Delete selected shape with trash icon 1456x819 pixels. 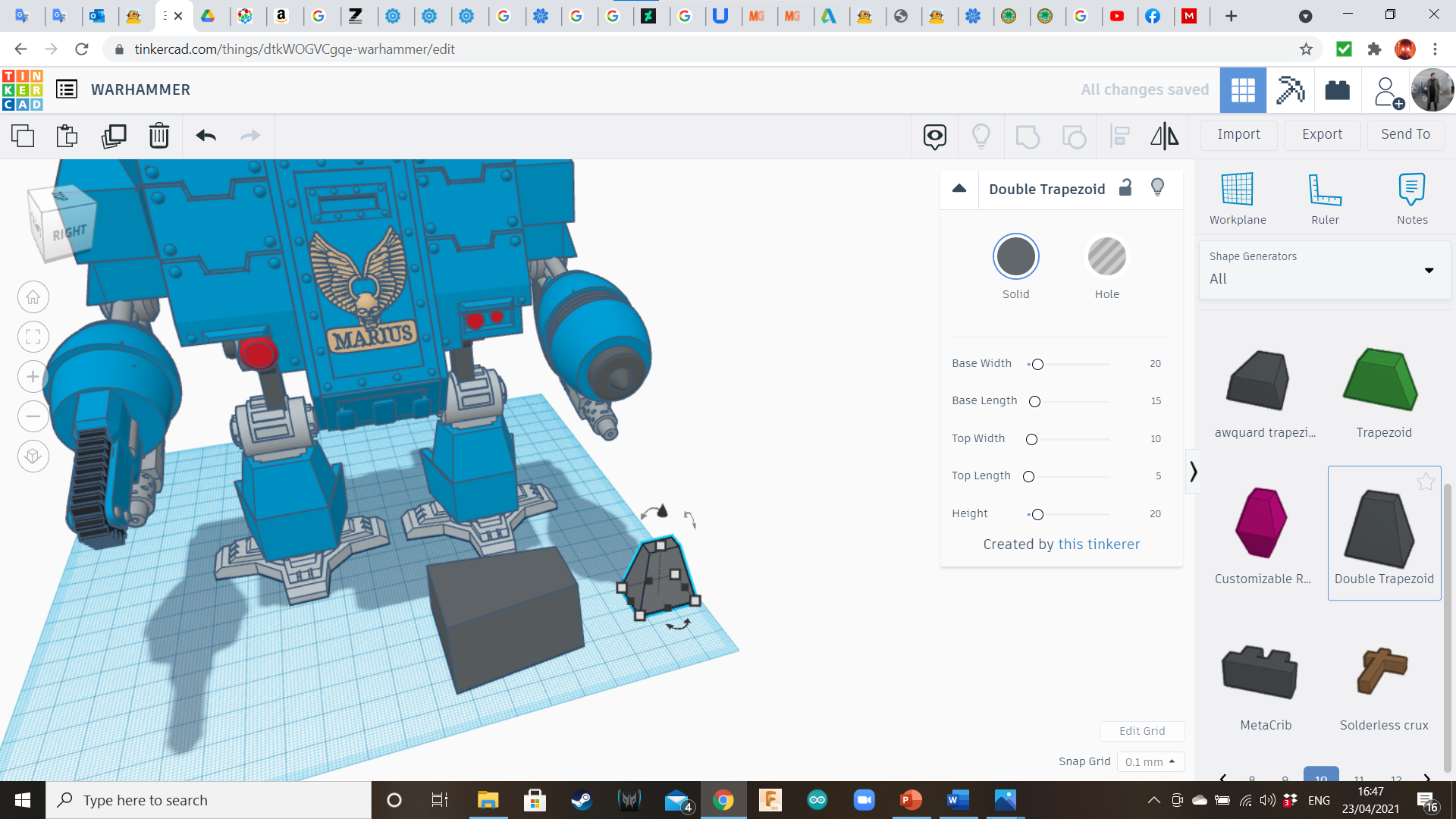point(158,136)
